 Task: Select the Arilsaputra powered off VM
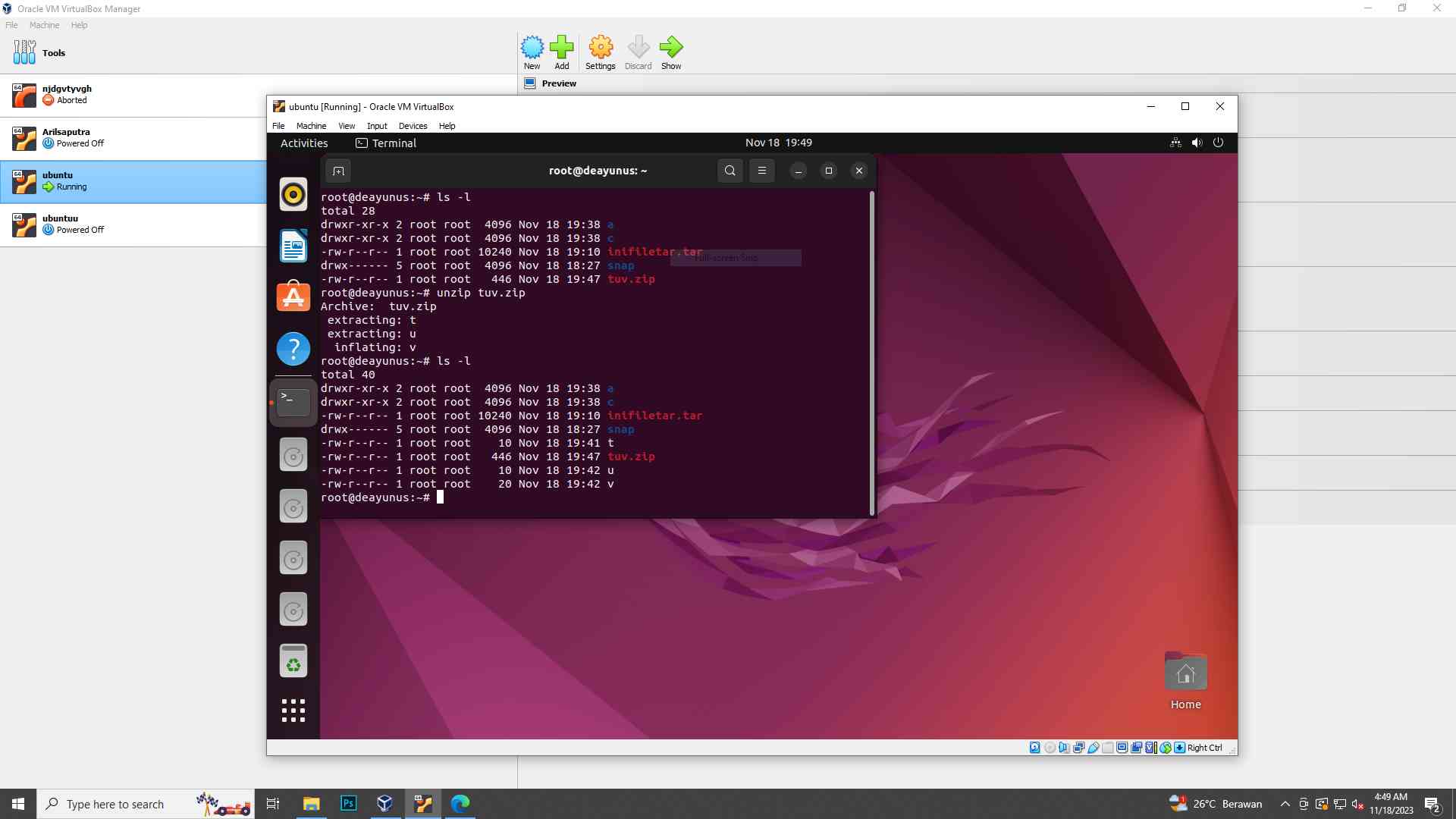[133, 138]
